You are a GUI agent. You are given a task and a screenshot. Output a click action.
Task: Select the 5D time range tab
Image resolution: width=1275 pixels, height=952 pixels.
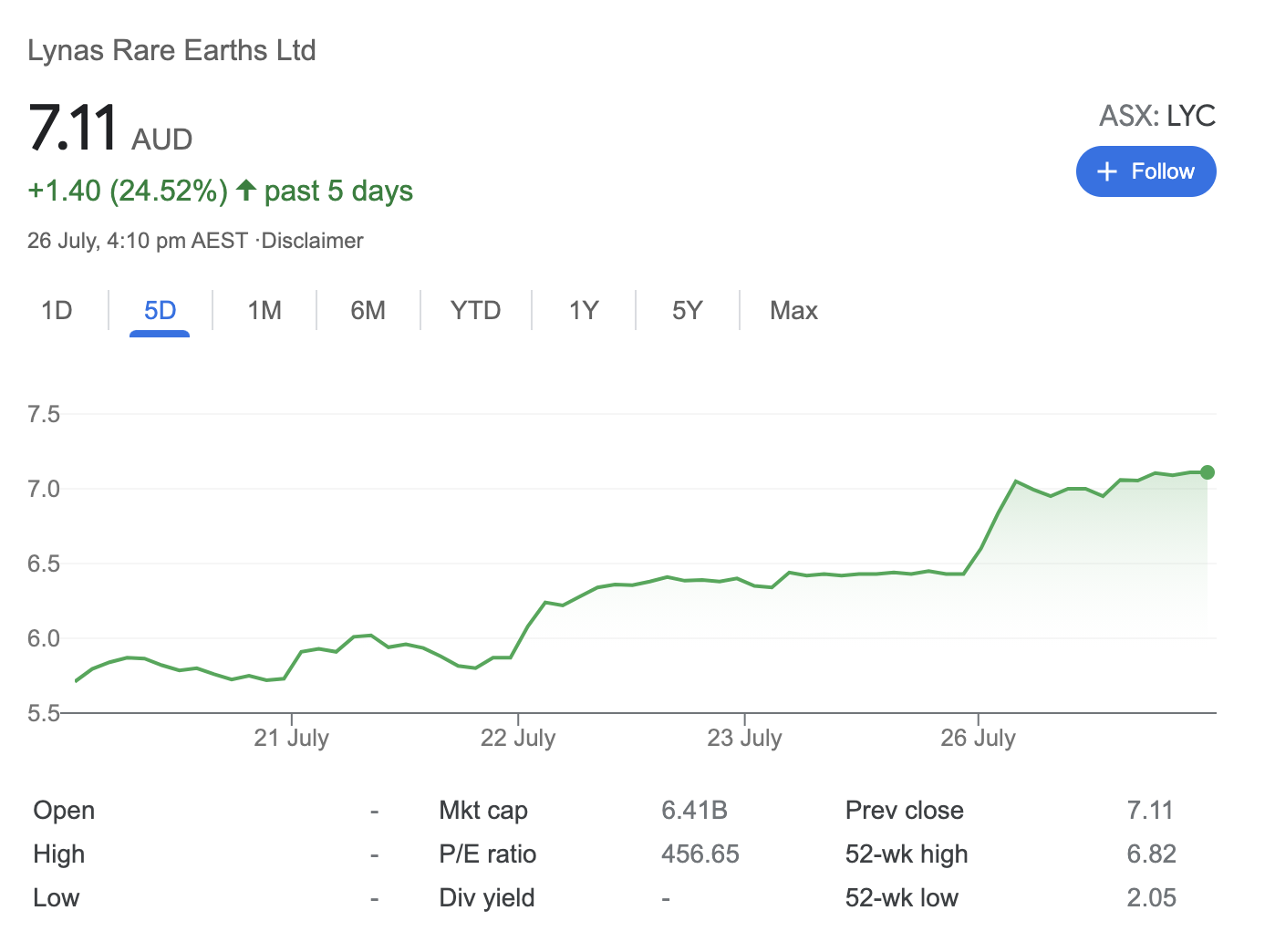(x=160, y=311)
